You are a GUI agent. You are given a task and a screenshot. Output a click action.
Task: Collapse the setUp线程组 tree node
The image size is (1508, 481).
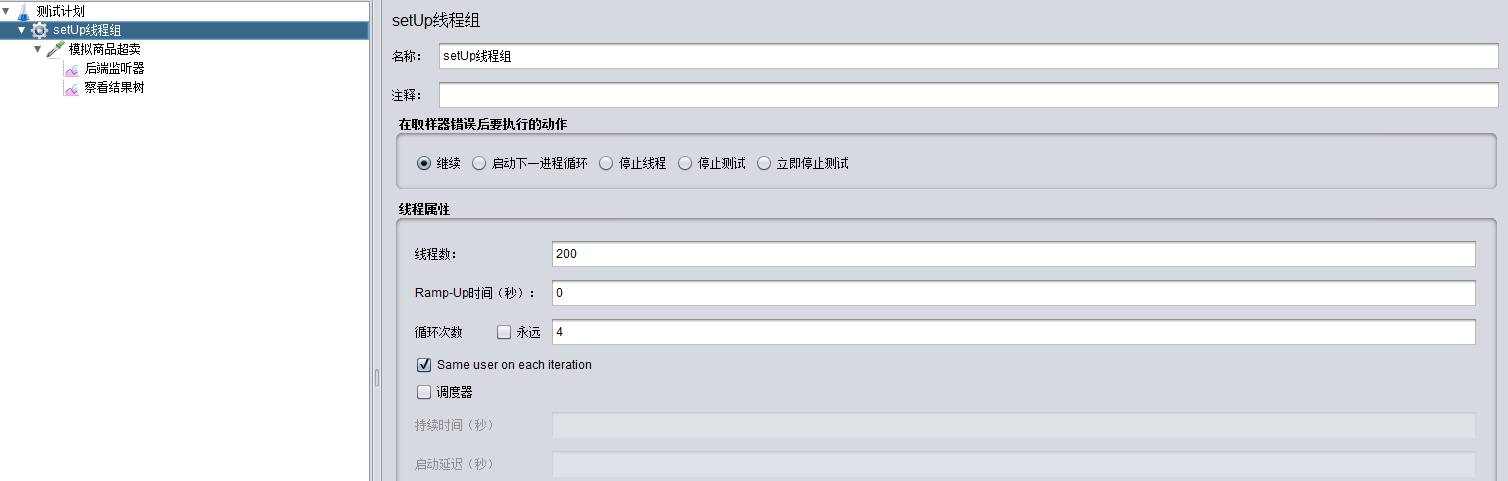(x=21, y=30)
